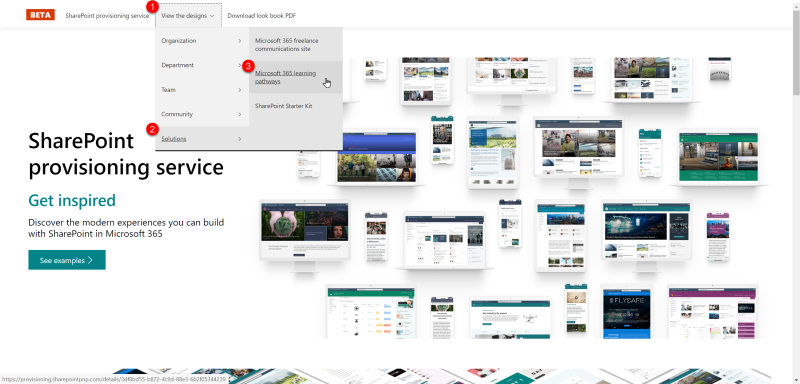Click the SharePoint provisioning service heading
Image resolution: width=800 pixels, height=384 pixels.
point(126,153)
